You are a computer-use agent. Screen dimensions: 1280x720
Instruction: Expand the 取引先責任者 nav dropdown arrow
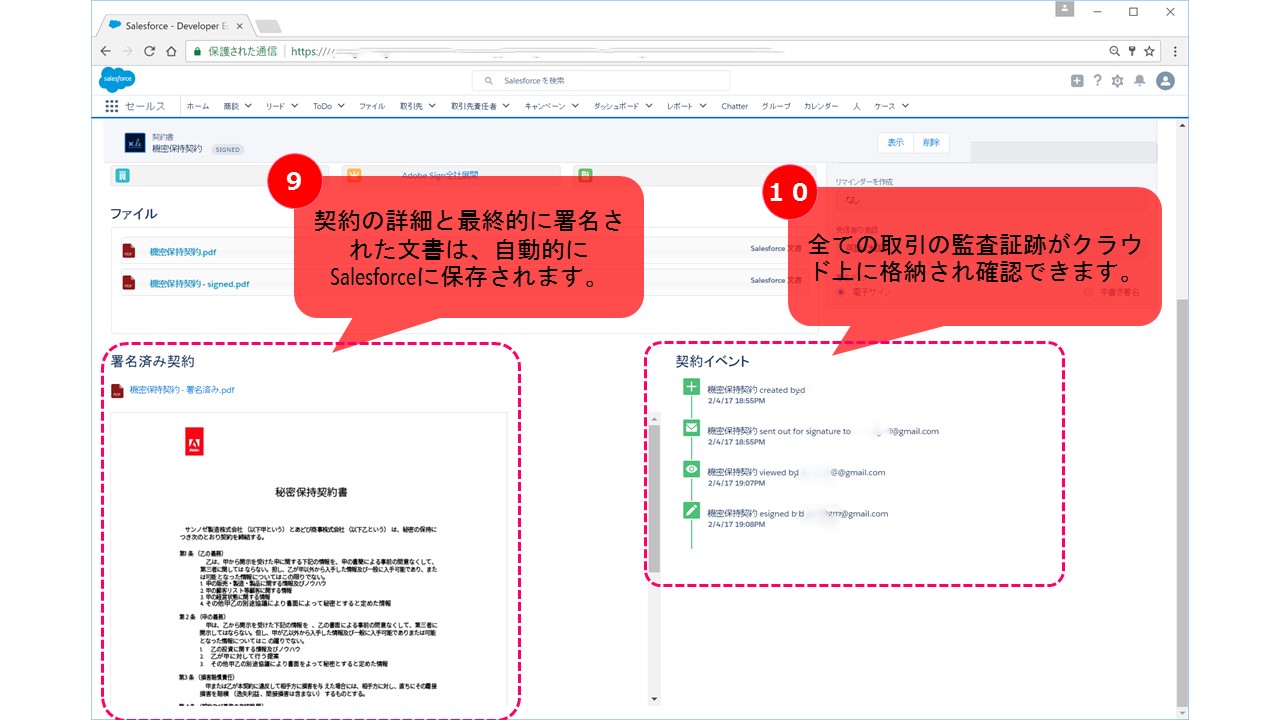(x=506, y=106)
